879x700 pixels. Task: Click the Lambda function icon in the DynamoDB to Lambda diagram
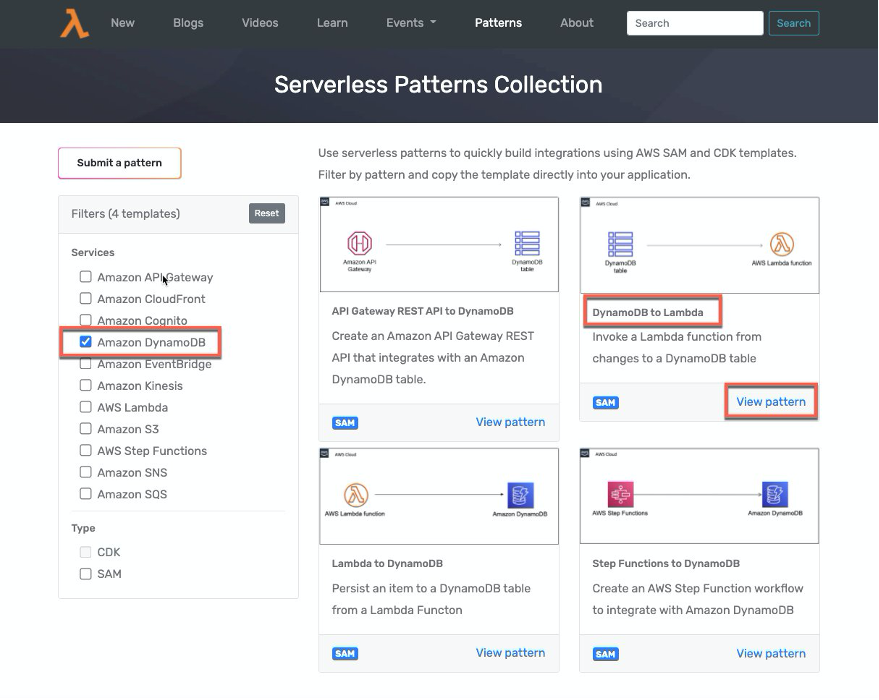click(781, 244)
